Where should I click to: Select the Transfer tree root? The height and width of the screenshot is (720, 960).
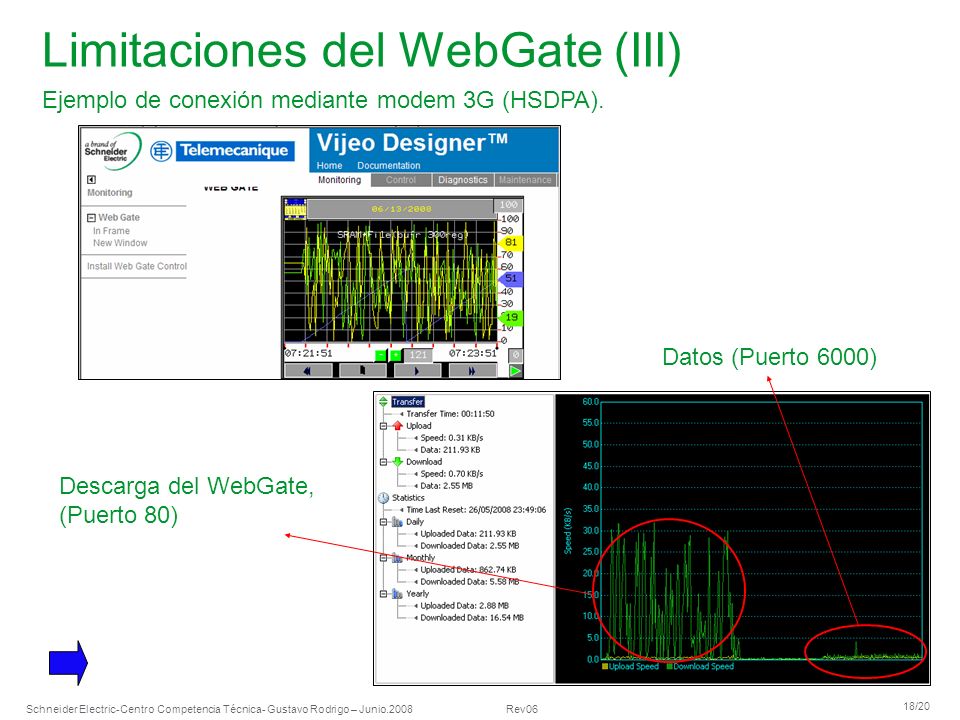tap(408, 402)
